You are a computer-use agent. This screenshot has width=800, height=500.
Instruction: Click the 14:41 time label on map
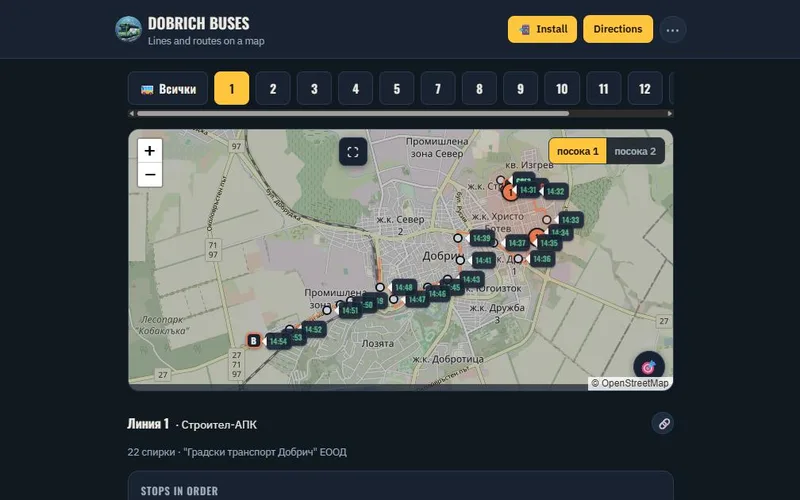tap(483, 260)
